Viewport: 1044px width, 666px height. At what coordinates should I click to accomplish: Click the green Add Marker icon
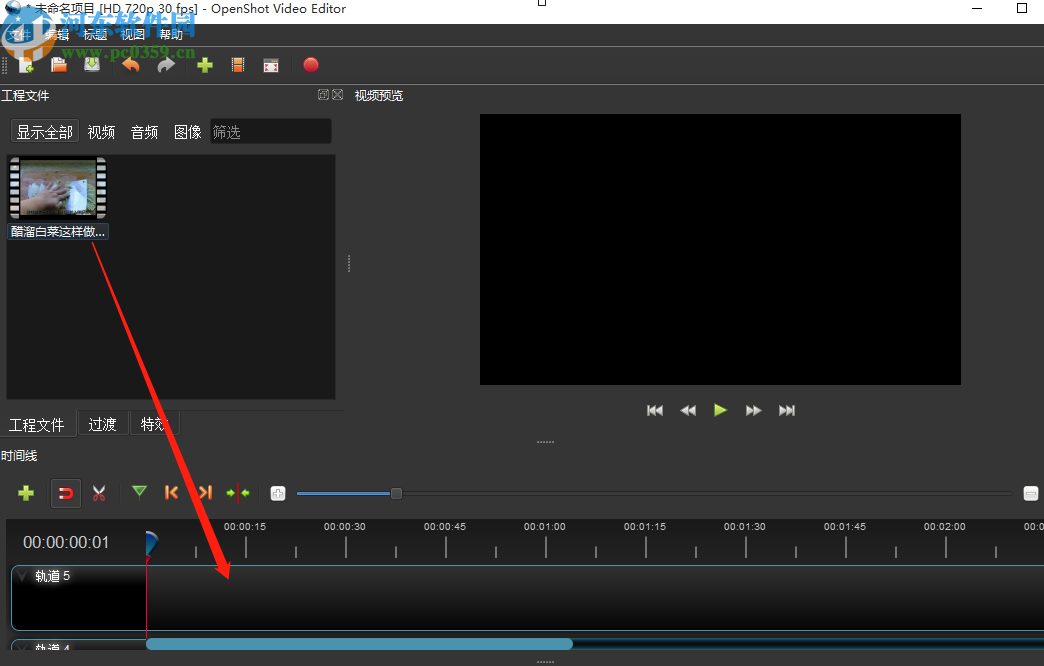tap(139, 492)
